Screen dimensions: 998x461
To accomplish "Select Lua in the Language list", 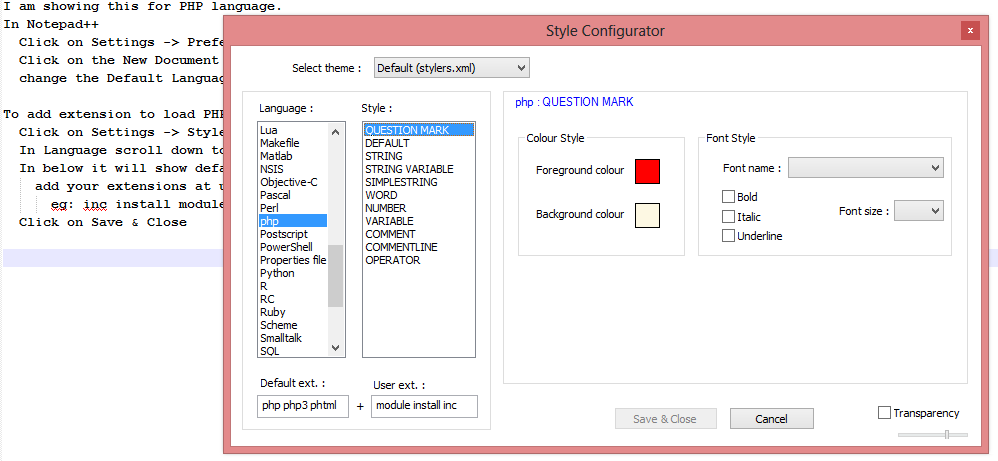I will point(292,130).
